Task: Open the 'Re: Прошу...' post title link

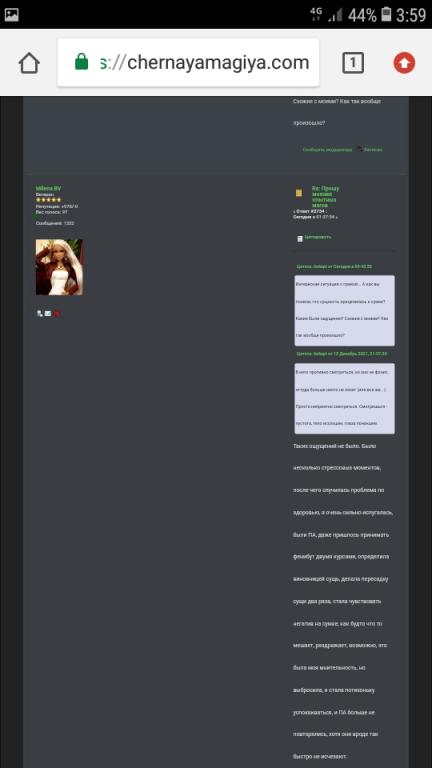Action: (x=326, y=197)
